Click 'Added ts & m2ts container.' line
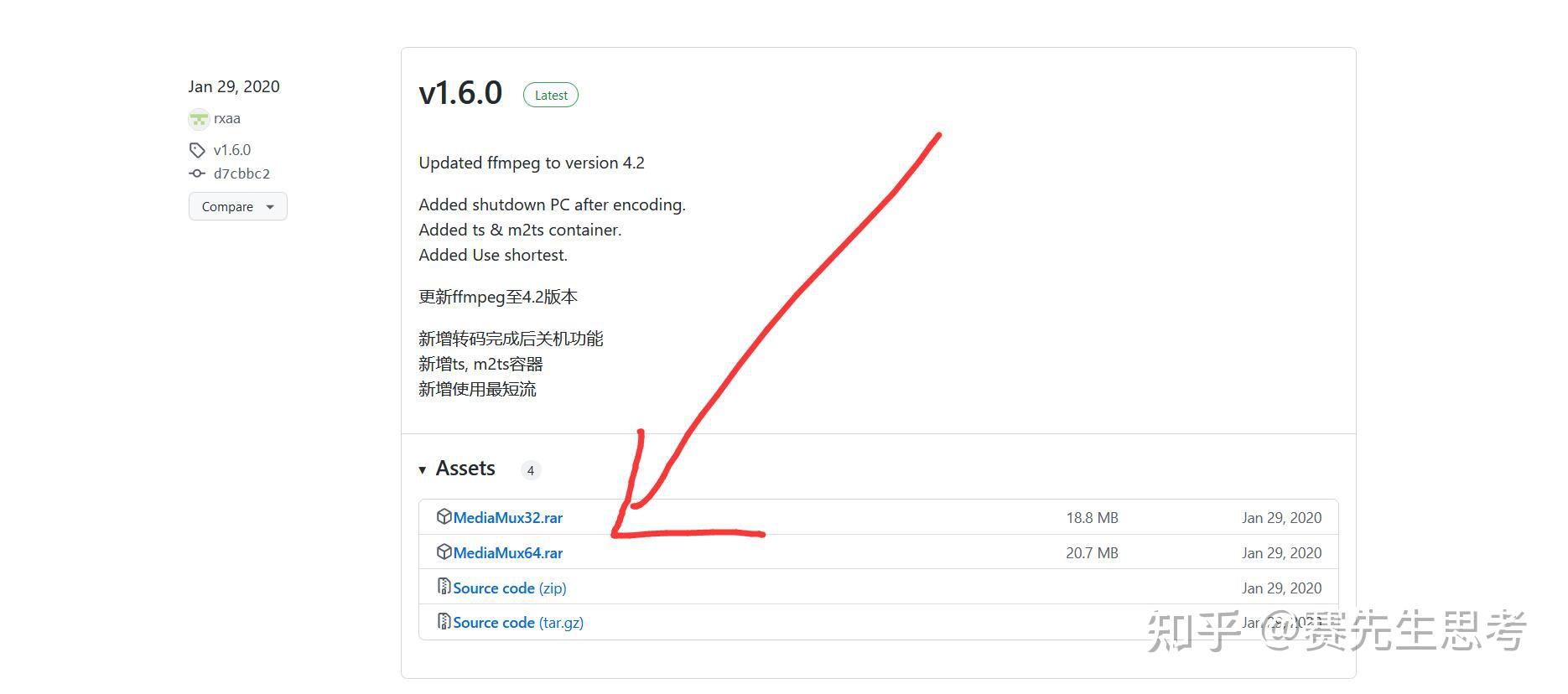Image resolution: width=1568 pixels, height=694 pixels. (520, 230)
